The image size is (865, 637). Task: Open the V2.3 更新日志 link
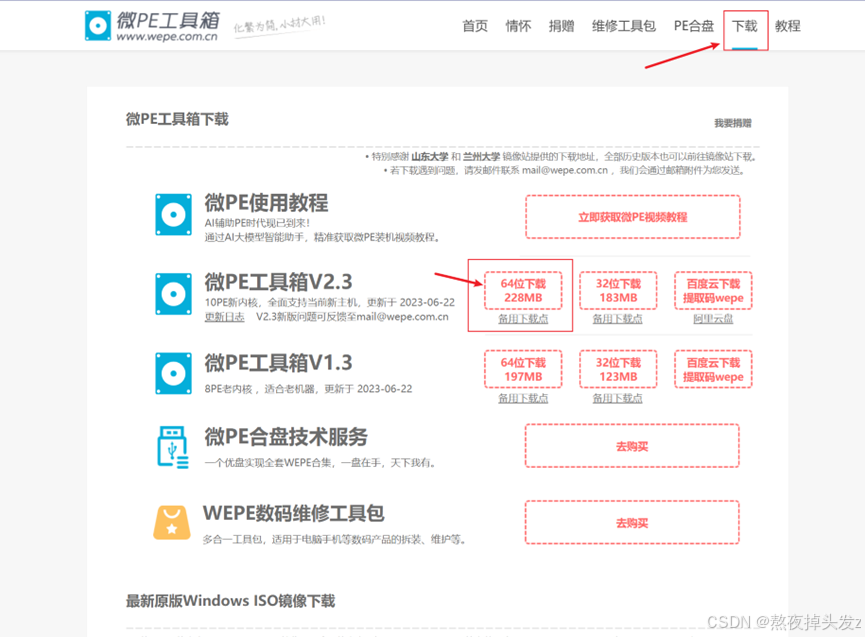pos(225,317)
